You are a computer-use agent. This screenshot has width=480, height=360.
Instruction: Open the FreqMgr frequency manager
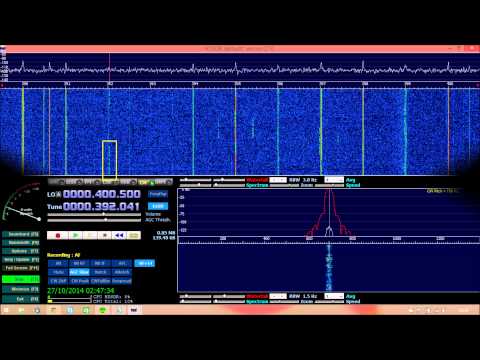pos(158,194)
